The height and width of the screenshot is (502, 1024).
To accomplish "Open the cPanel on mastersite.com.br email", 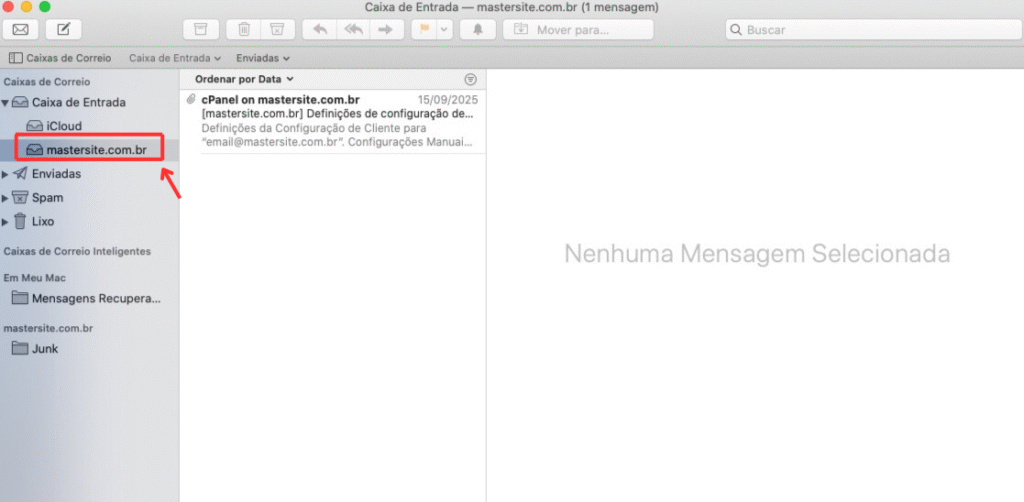I will [330, 121].
